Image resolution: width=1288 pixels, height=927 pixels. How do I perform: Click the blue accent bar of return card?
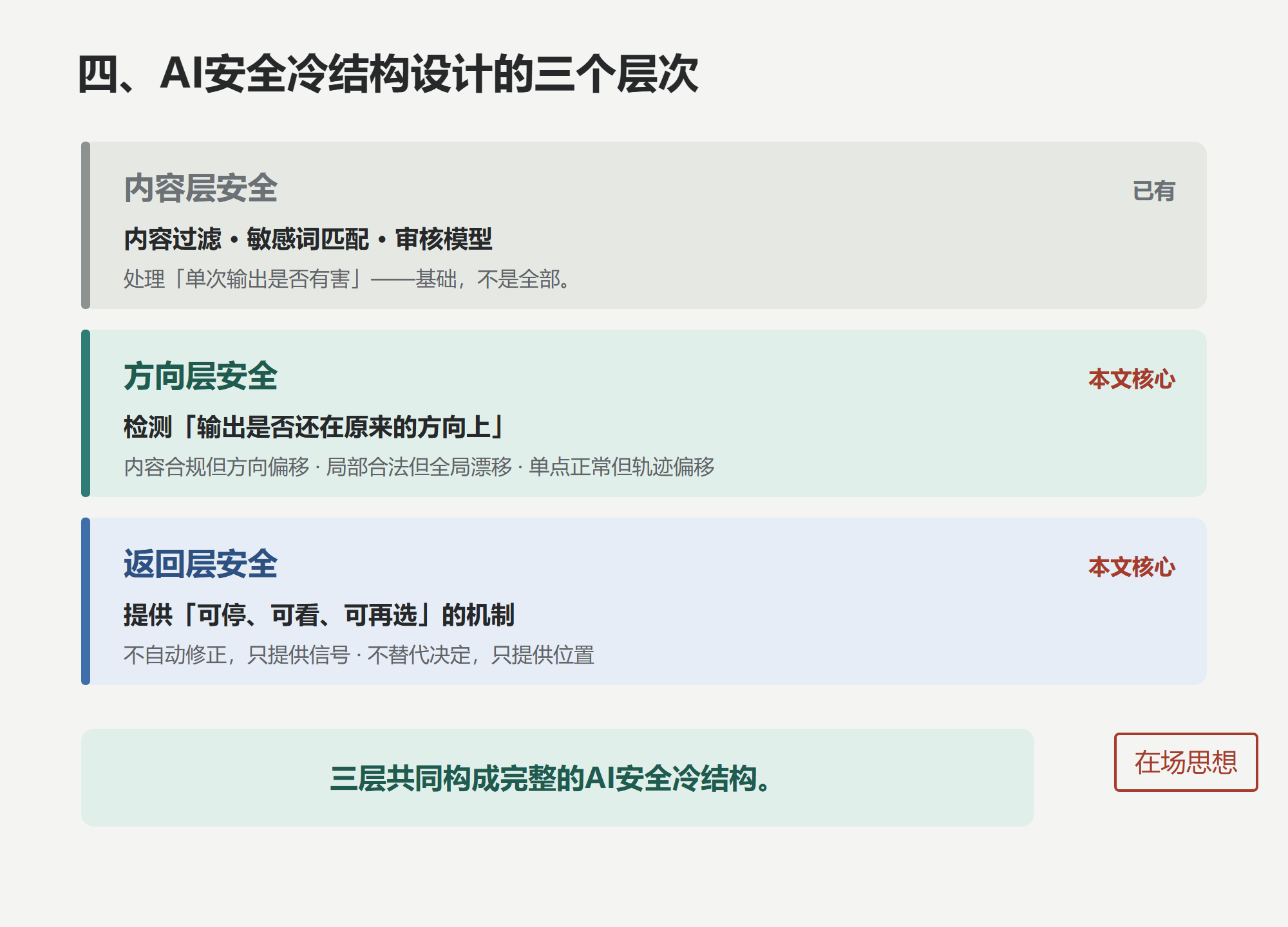(x=86, y=601)
